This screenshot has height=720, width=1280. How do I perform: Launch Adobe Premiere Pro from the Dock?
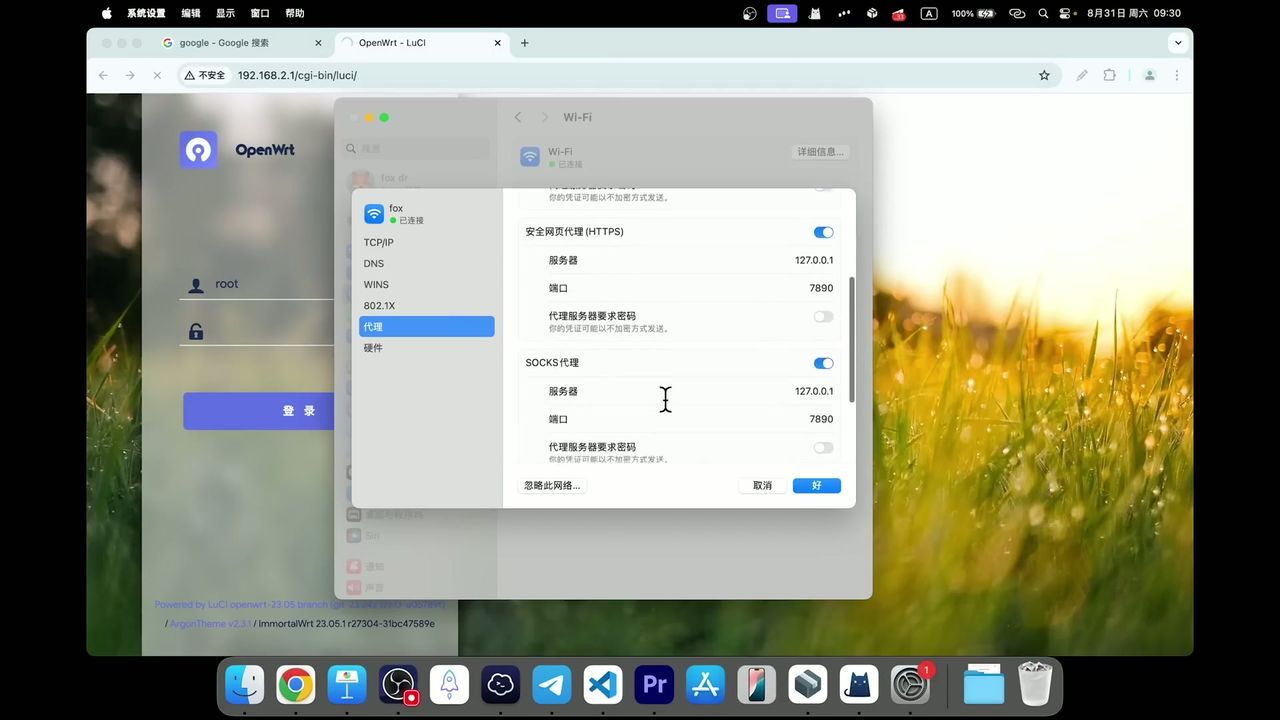coord(654,685)
